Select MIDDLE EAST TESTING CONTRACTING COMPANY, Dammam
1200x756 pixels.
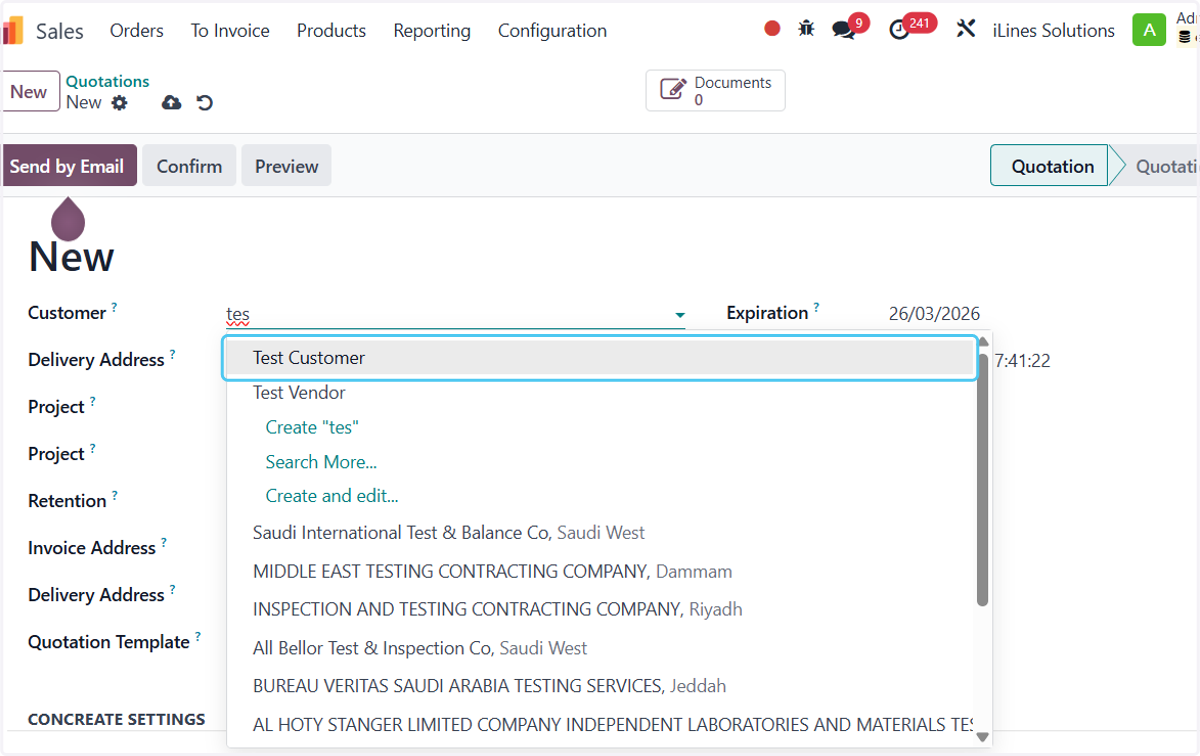[600, 572]
